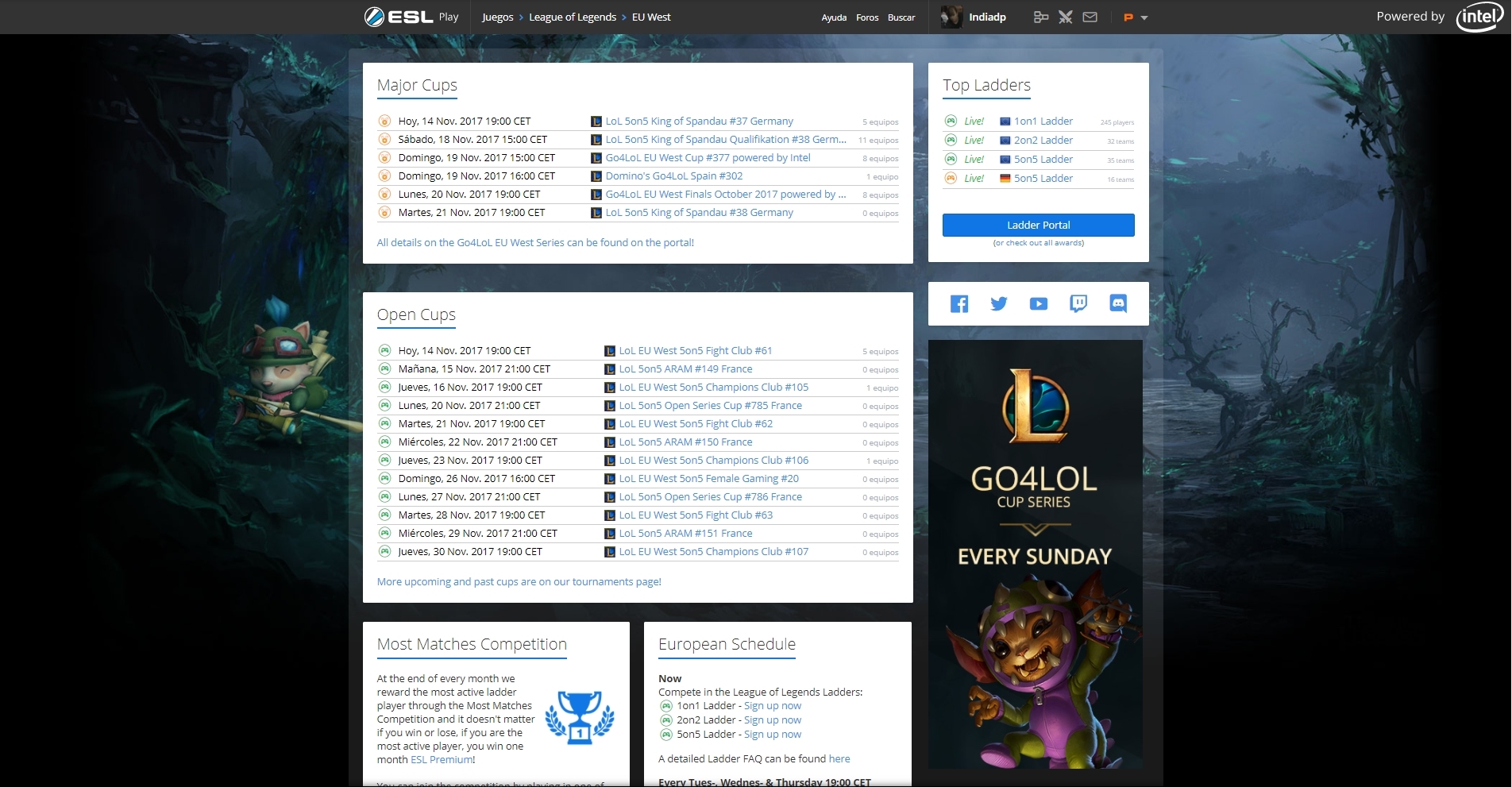
Task: Open Foros menu item
Action: [867, 17]
